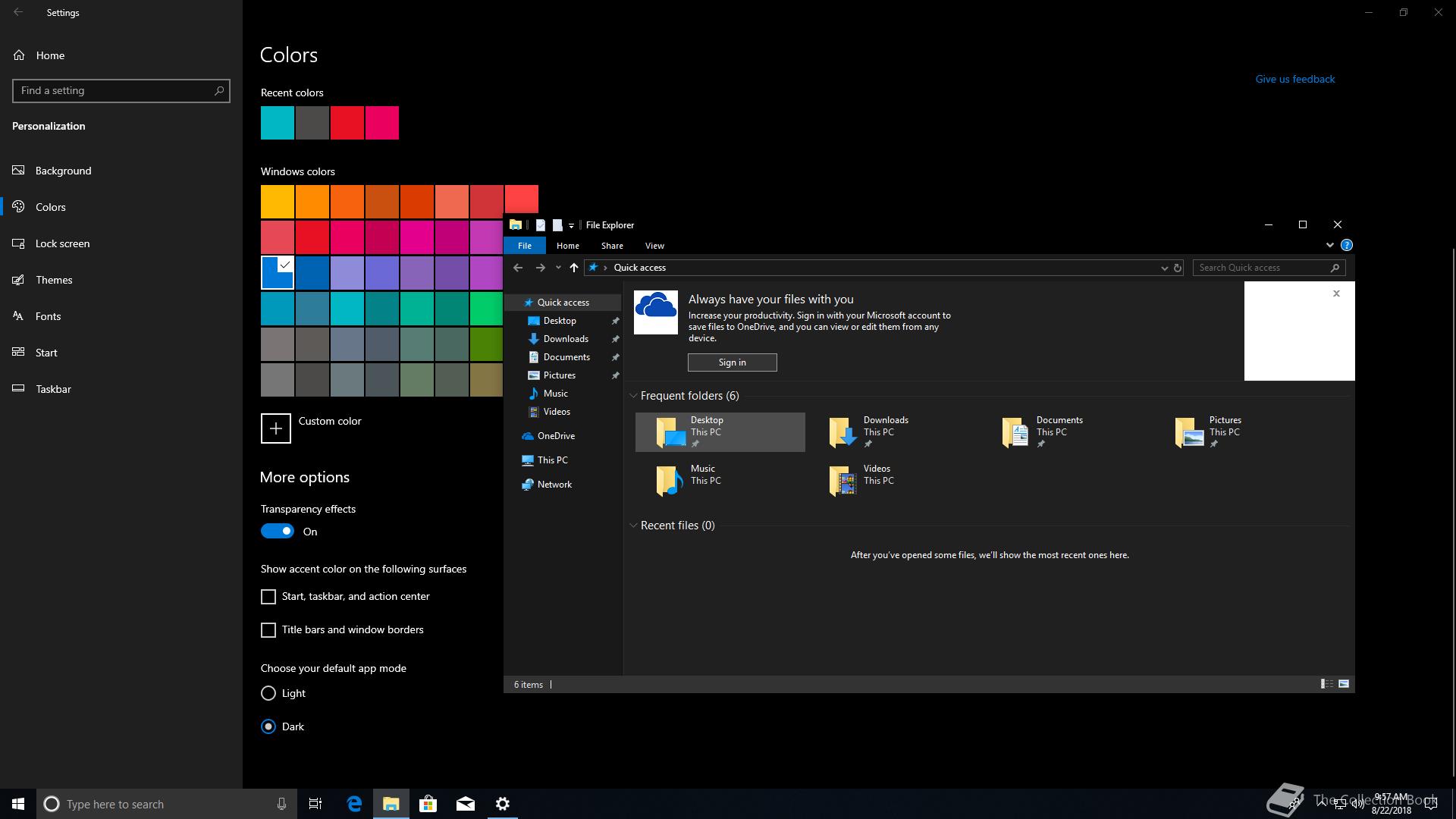Open the View ribbon tab
Screen dimensions: 1456x819
tap(654, 246)
